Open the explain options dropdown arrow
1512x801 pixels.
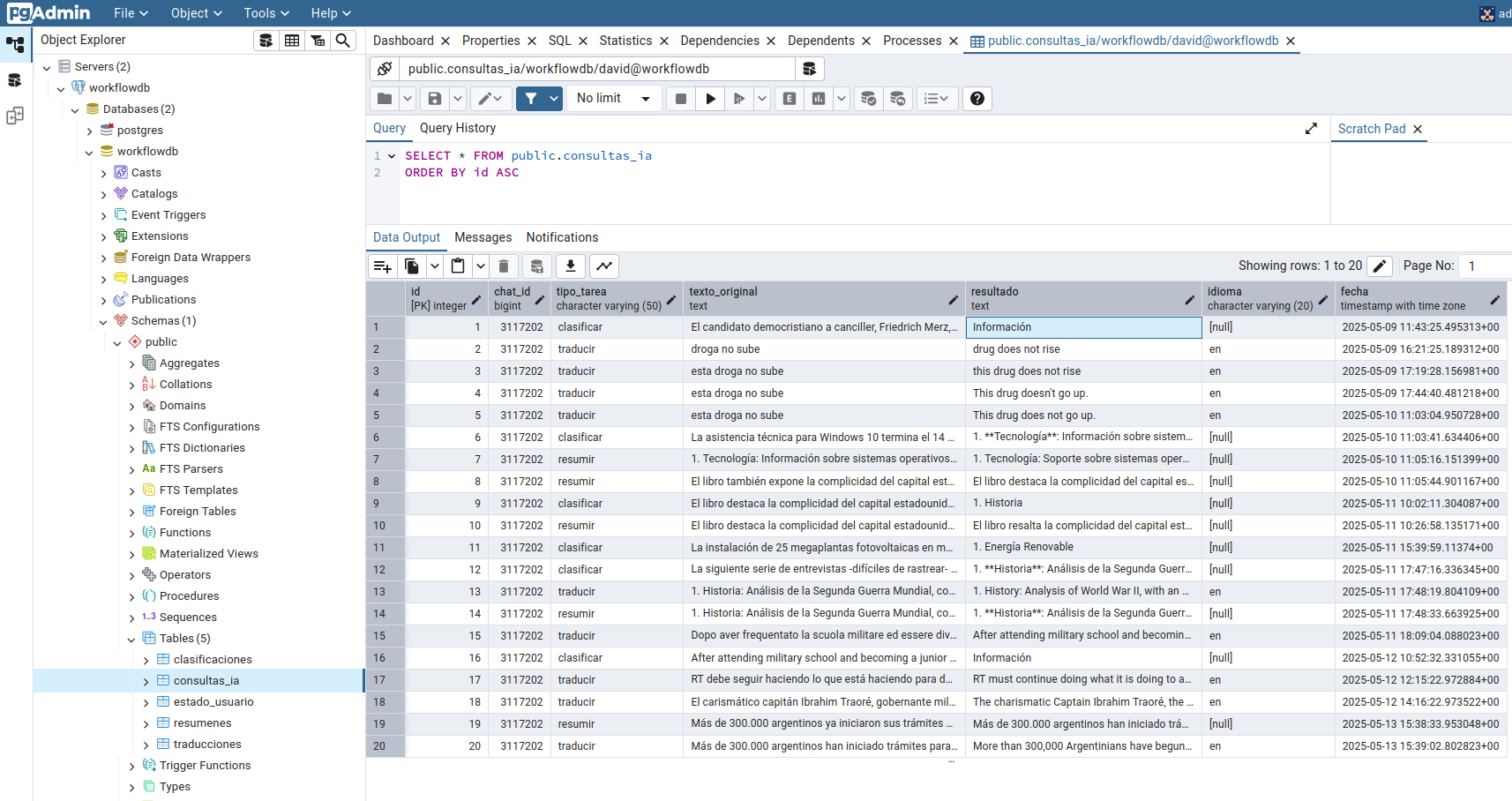(842, 99)
